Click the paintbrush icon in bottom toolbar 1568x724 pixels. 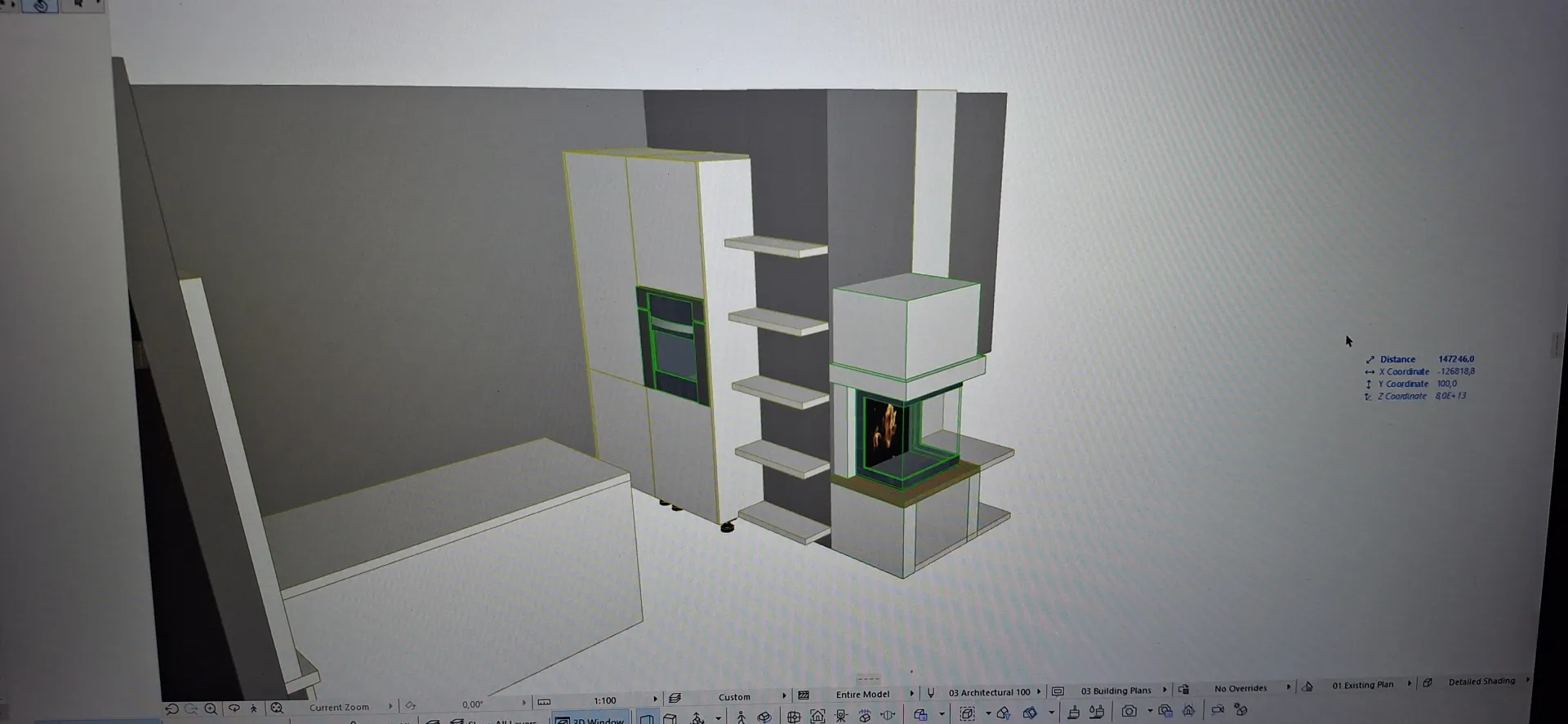pos(1073,713)
